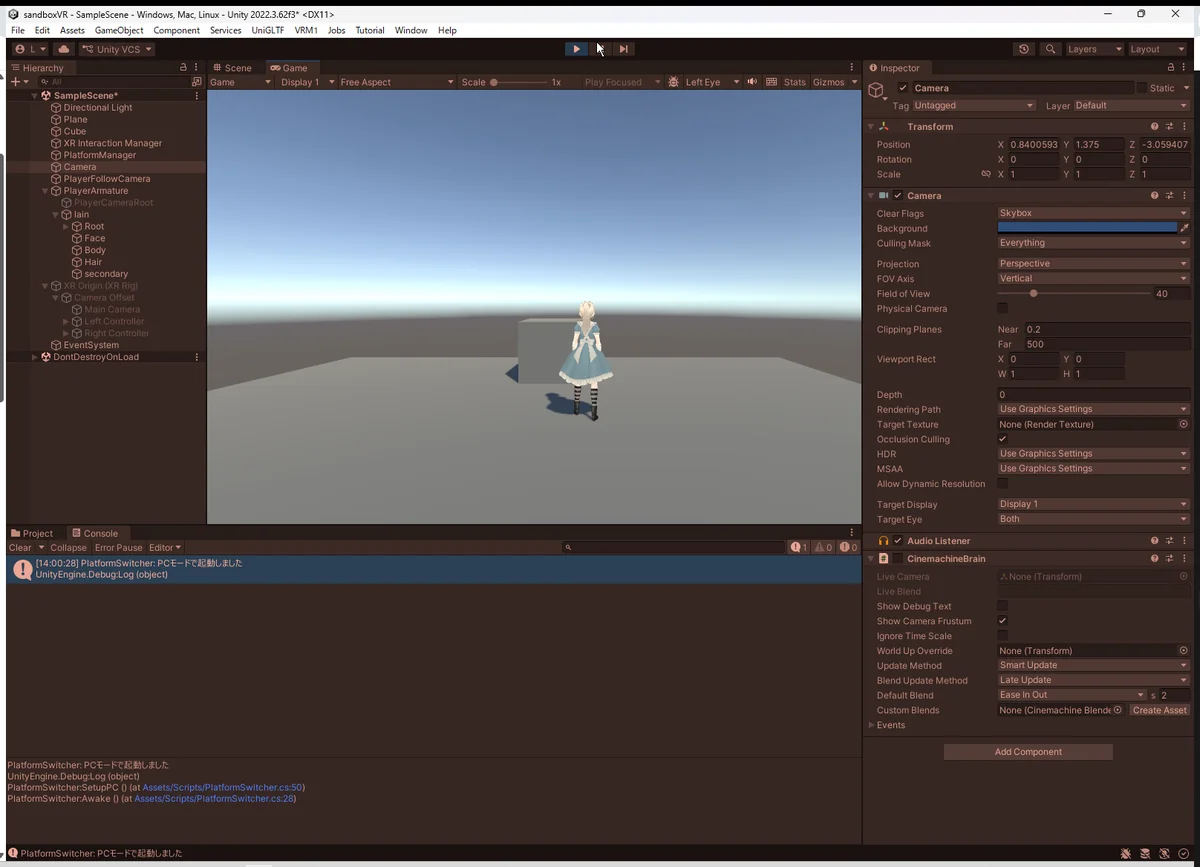Viewport: 1200px width, 867px height.
Task: Toggle Mute Audio in the Game view
Action: [x=752, y=82]
